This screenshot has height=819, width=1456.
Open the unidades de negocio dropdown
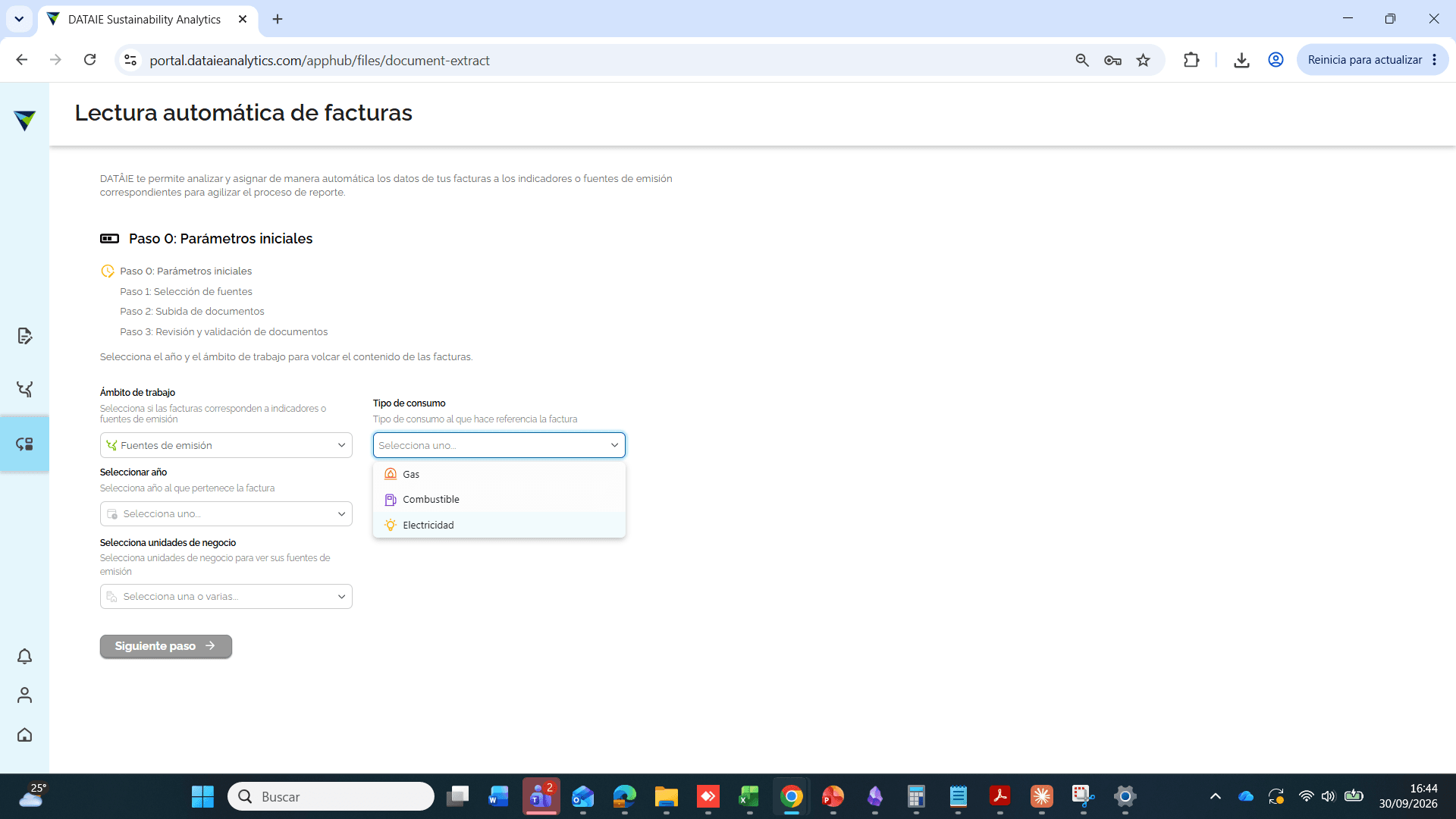click(226, 597)
